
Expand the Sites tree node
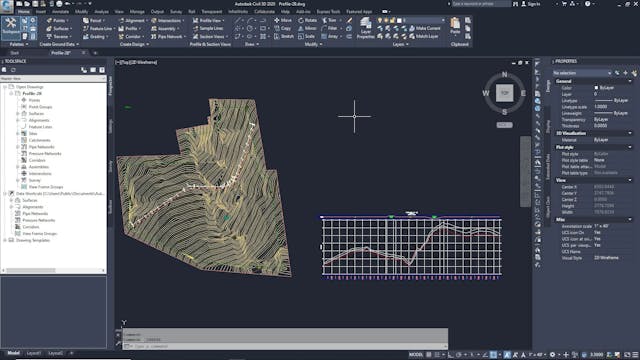(x=18, y=133)
